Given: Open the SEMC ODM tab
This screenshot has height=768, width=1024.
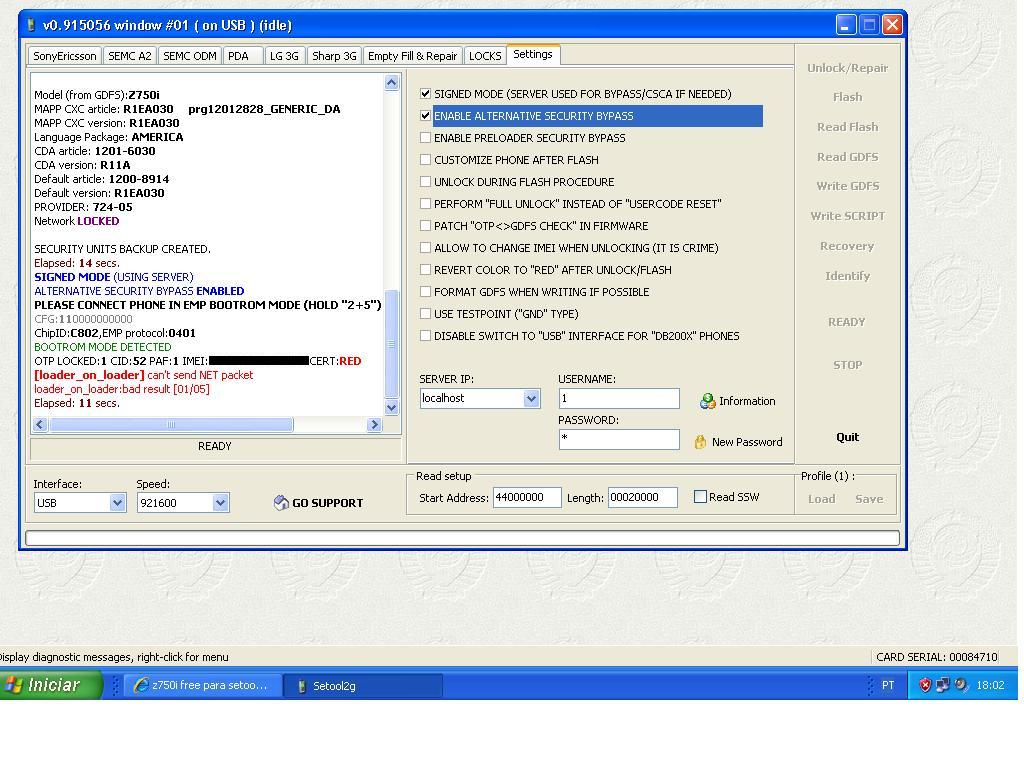Looking at the screenshot, I should (189, 56).
